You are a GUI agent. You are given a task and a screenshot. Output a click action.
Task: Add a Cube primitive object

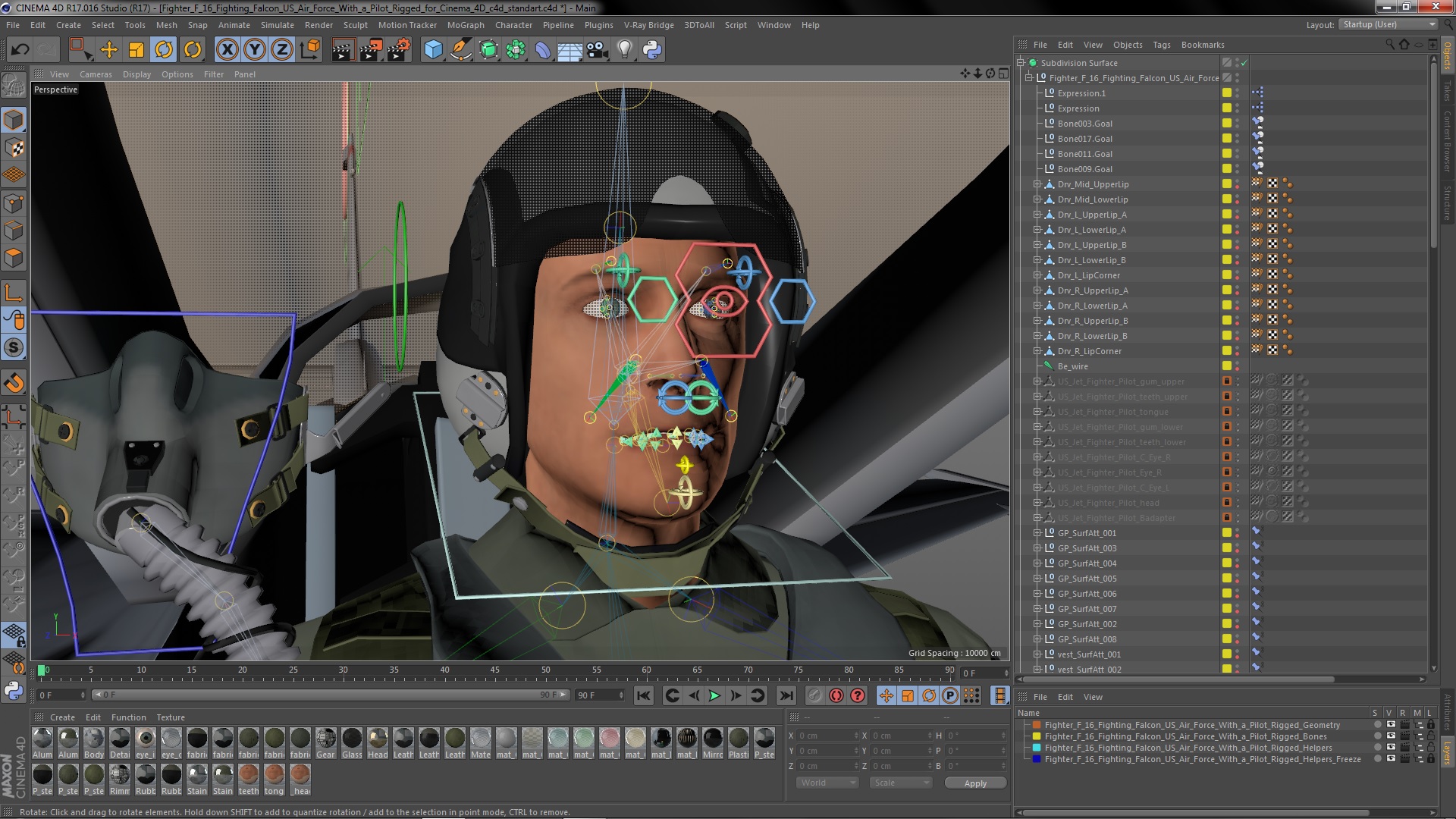point(433,50)
